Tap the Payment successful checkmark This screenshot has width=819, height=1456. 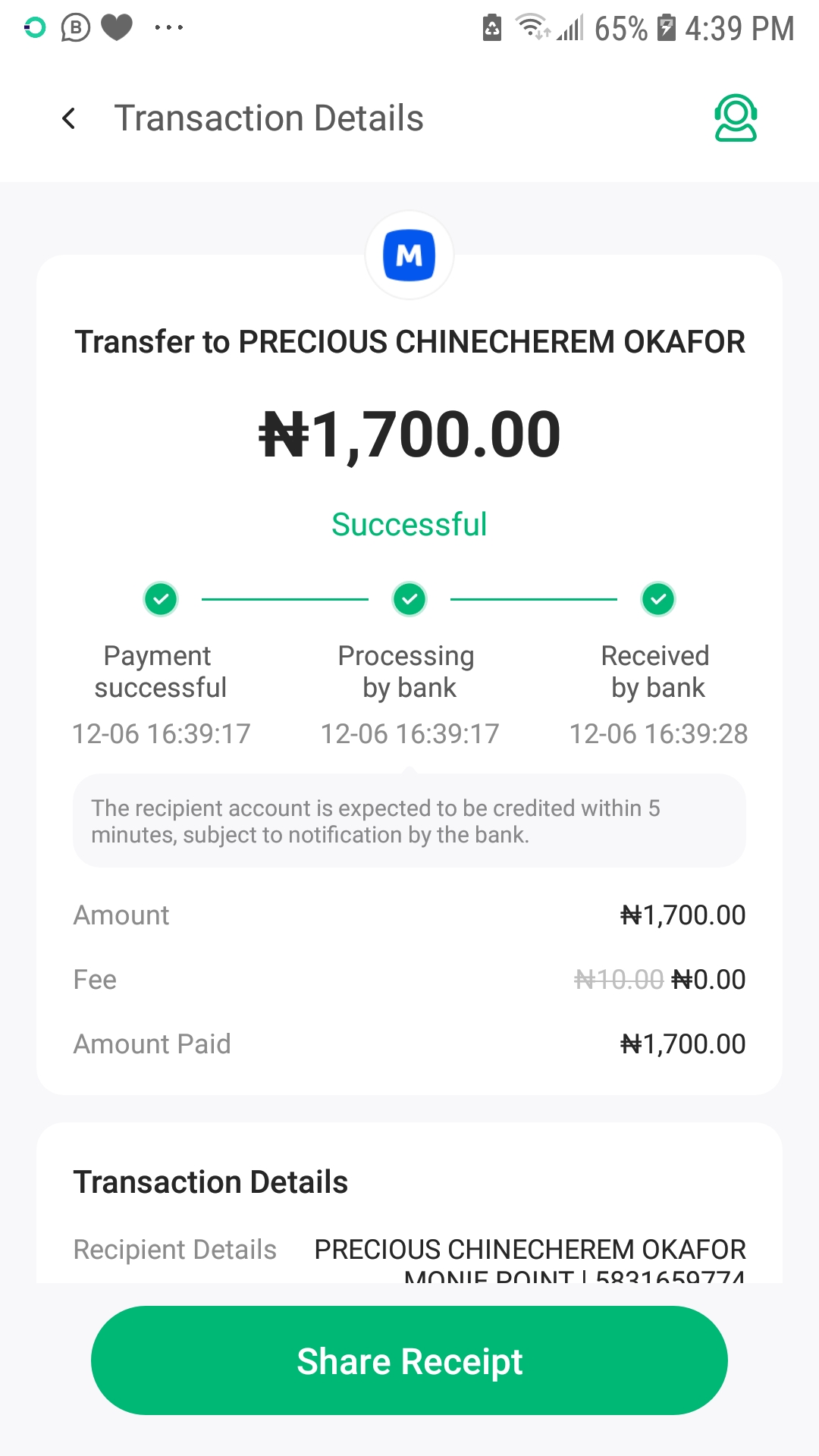[x=161, y=599]
